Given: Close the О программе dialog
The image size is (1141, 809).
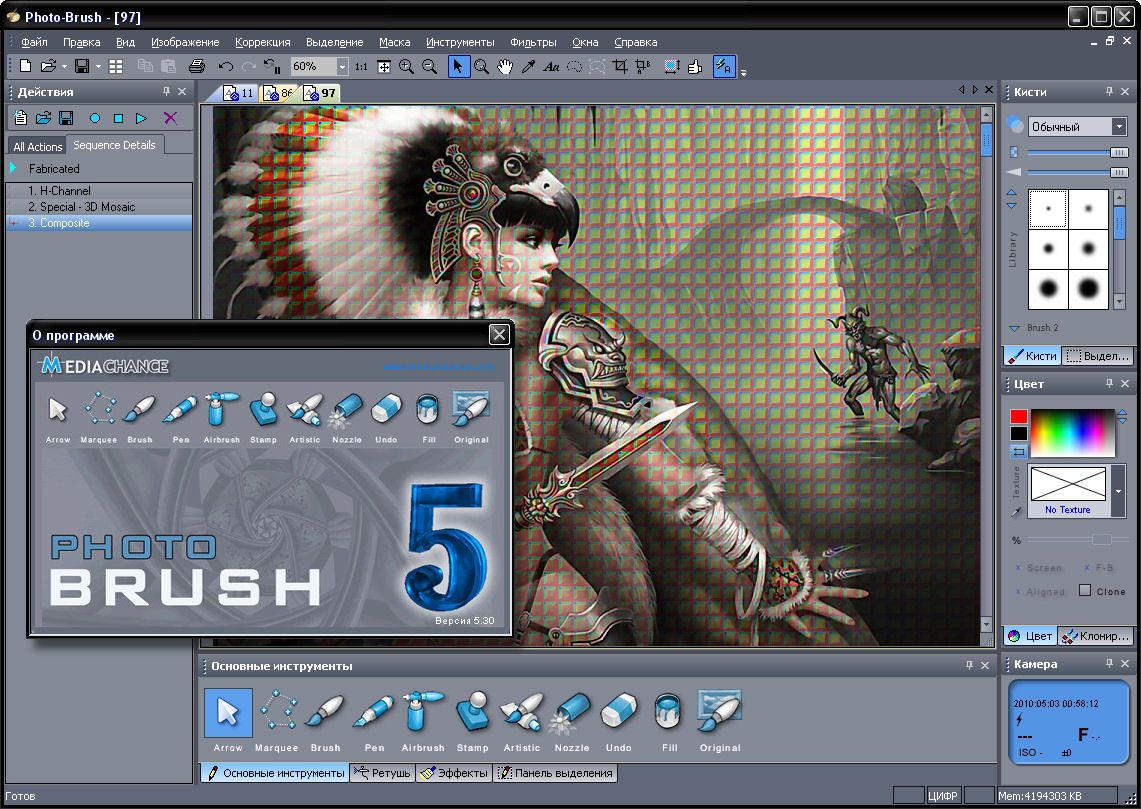Looking at the screenshot, I should (498, 334).
